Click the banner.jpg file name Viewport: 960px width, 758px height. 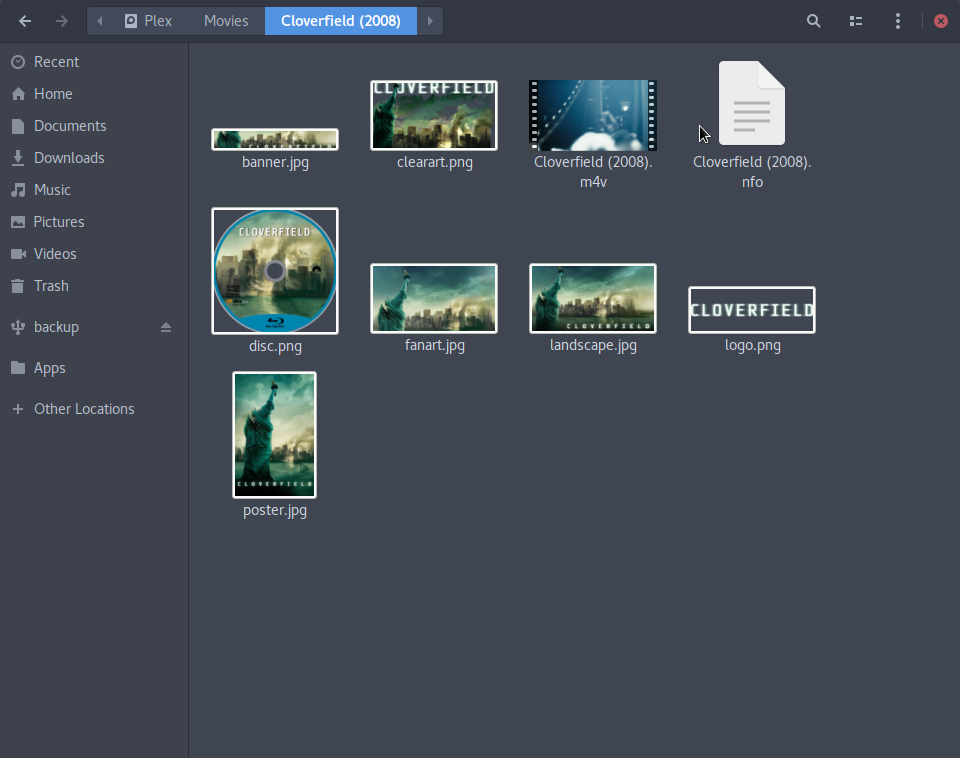tap(276, 162)
